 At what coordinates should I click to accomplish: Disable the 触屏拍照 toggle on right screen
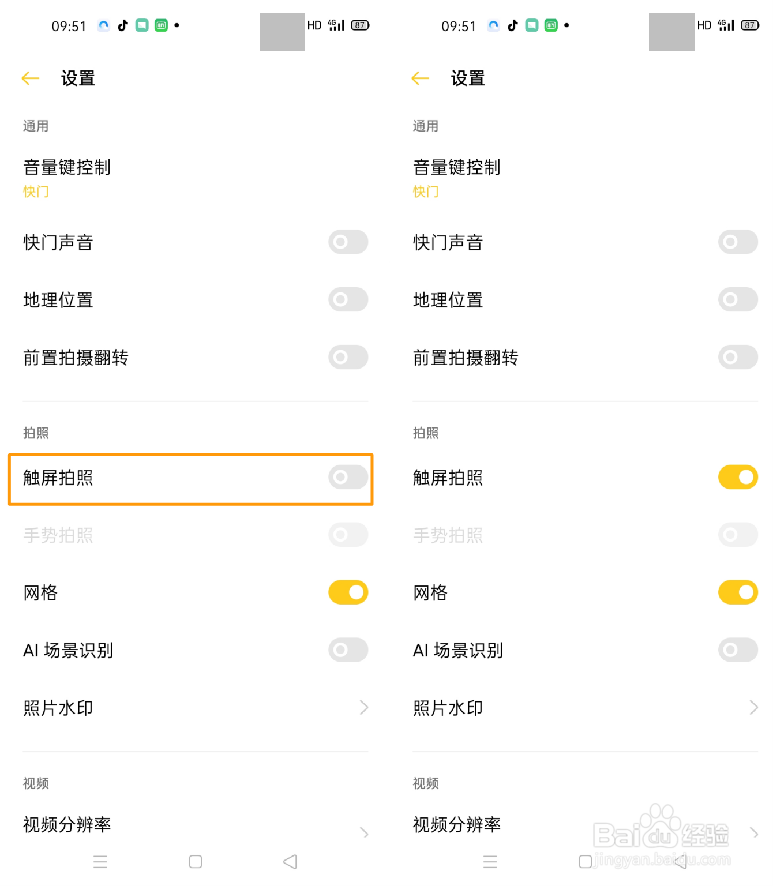[738, 477]
